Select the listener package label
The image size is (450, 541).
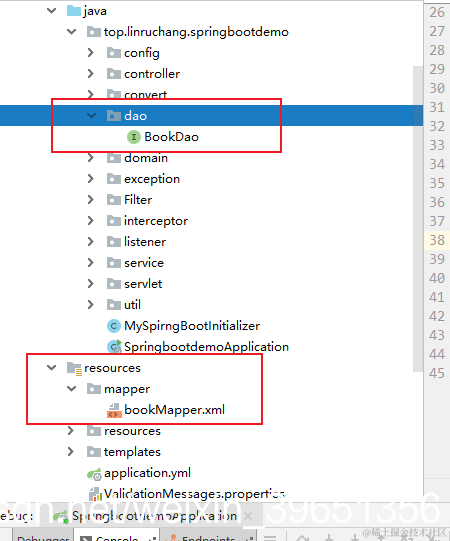click(x=145, y=242)
